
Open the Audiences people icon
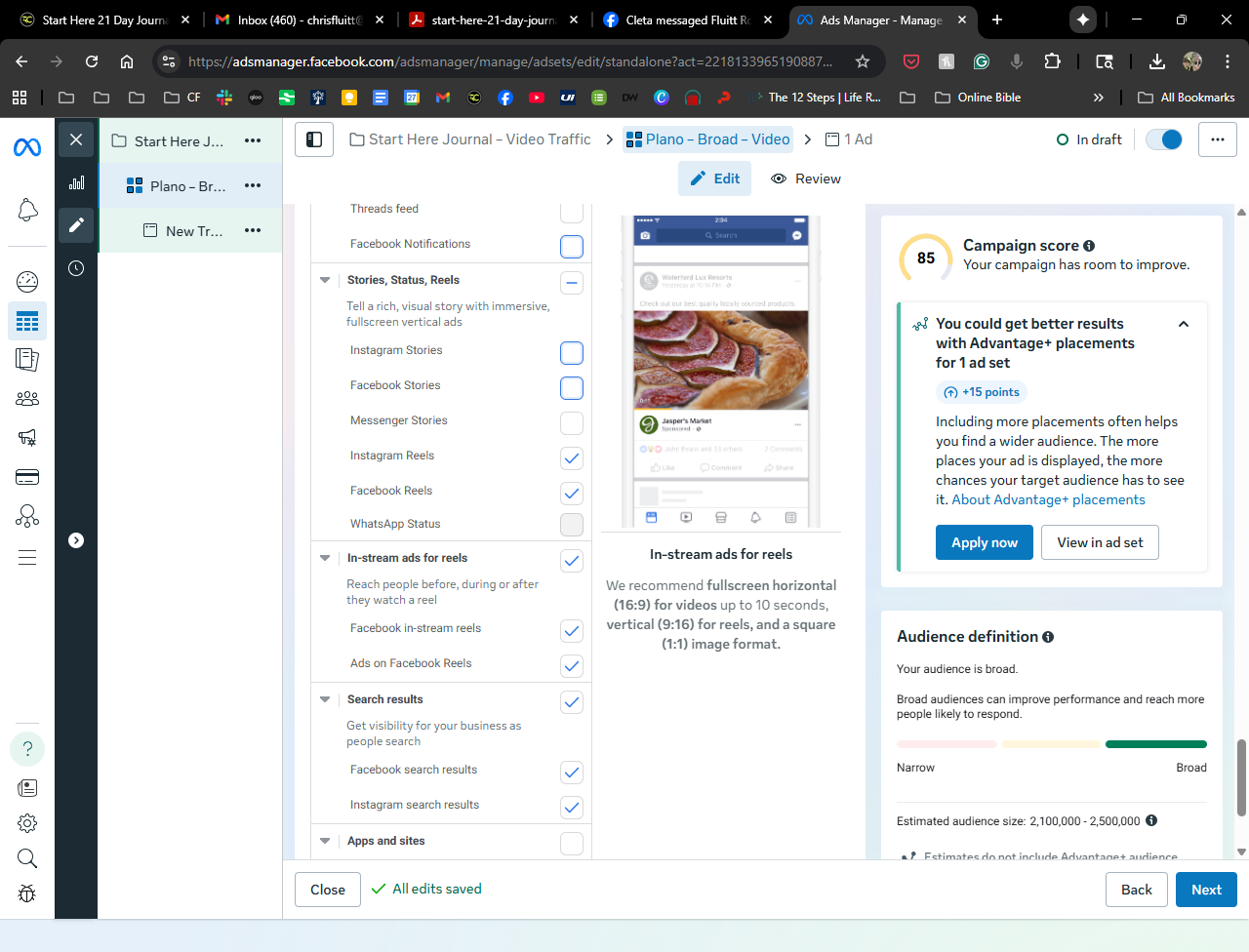(27, 398)
